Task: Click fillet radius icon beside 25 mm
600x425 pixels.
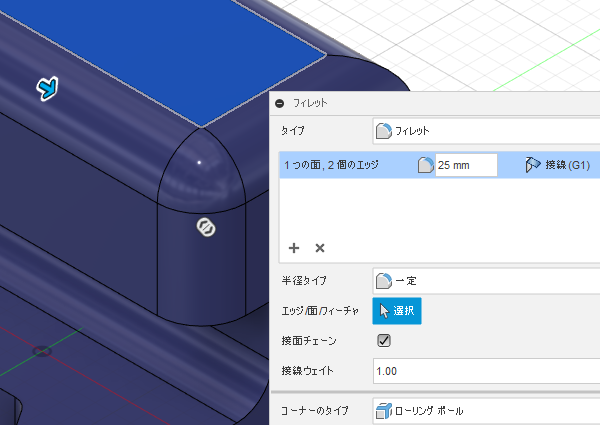Action: tap(426, 165)
